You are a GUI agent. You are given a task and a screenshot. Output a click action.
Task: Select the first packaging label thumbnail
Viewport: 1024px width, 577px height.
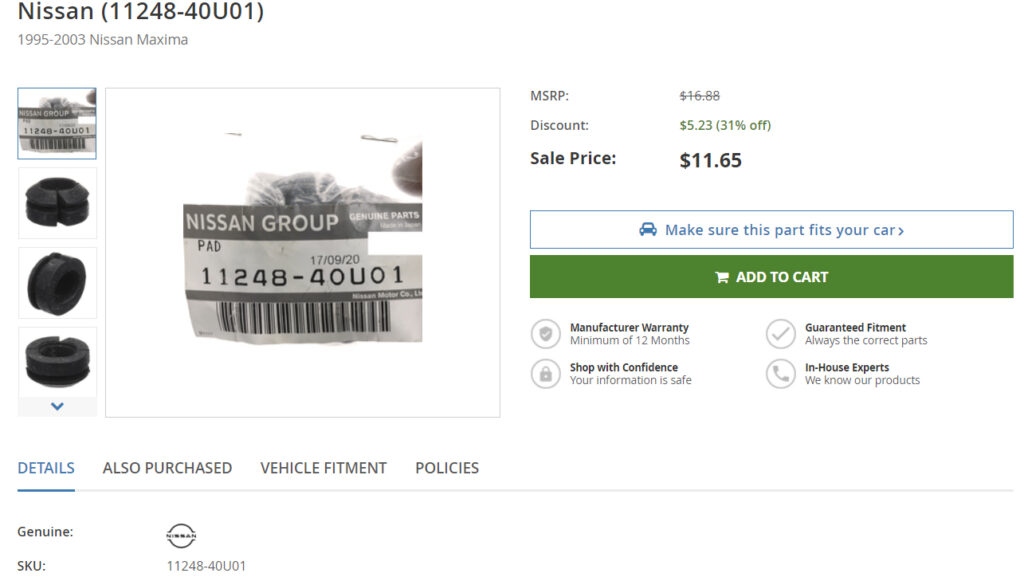57,124
